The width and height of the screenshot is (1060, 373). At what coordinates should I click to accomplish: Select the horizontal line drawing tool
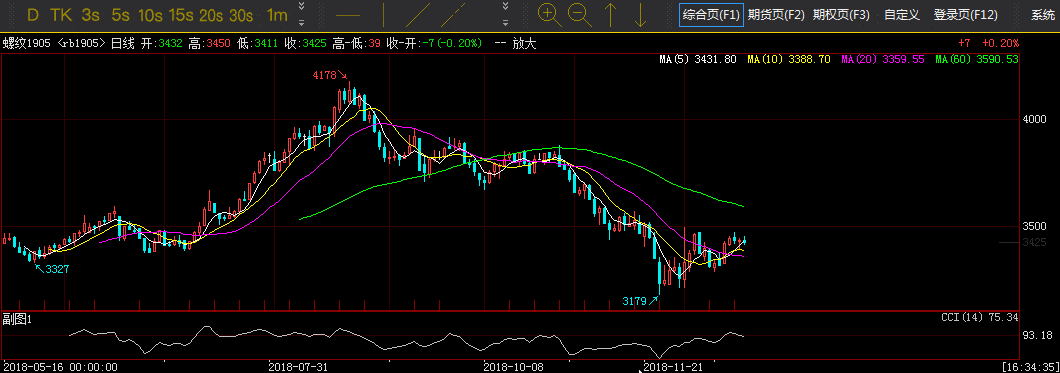pyautogui.click(x=348, y=15)
